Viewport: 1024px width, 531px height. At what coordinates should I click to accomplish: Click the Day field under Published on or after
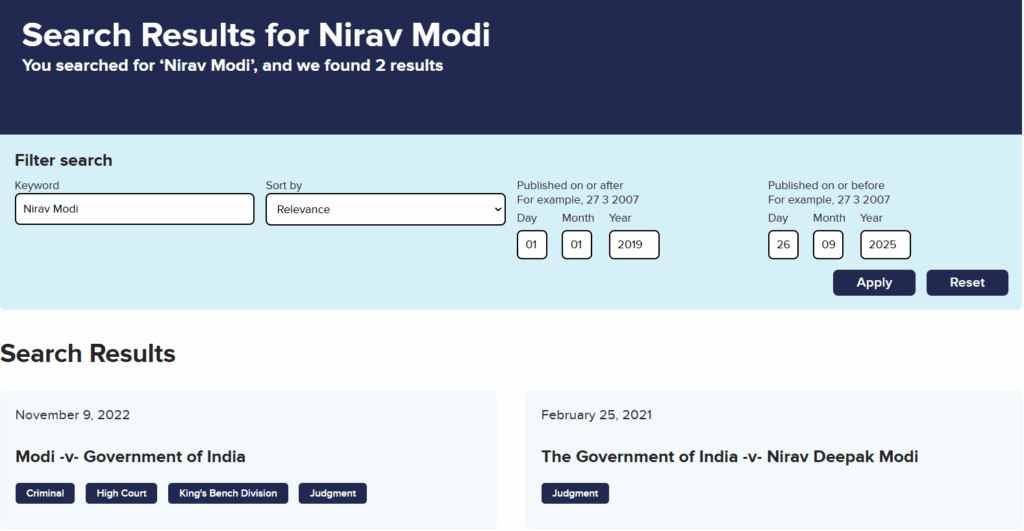point(531,245)
